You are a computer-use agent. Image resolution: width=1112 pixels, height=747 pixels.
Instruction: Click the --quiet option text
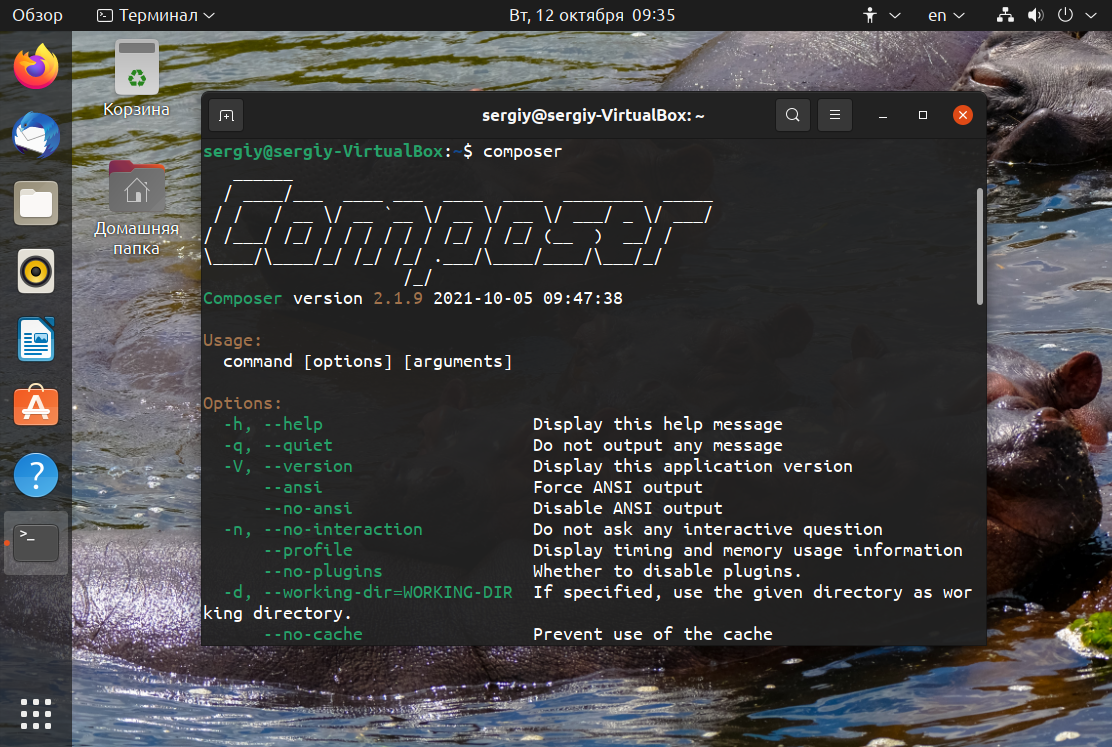pos(298,445)
